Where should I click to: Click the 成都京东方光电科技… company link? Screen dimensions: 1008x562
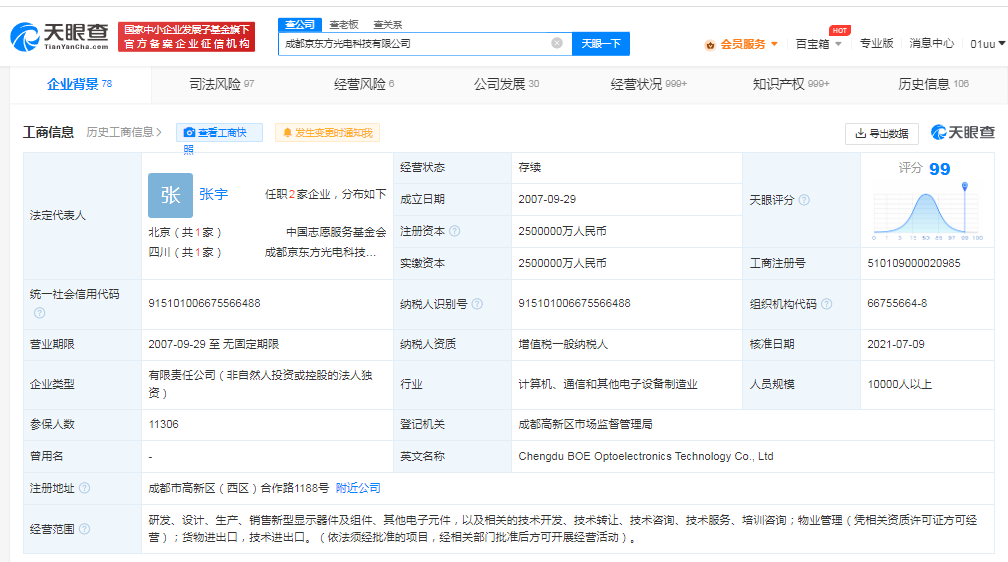point(321,252)
